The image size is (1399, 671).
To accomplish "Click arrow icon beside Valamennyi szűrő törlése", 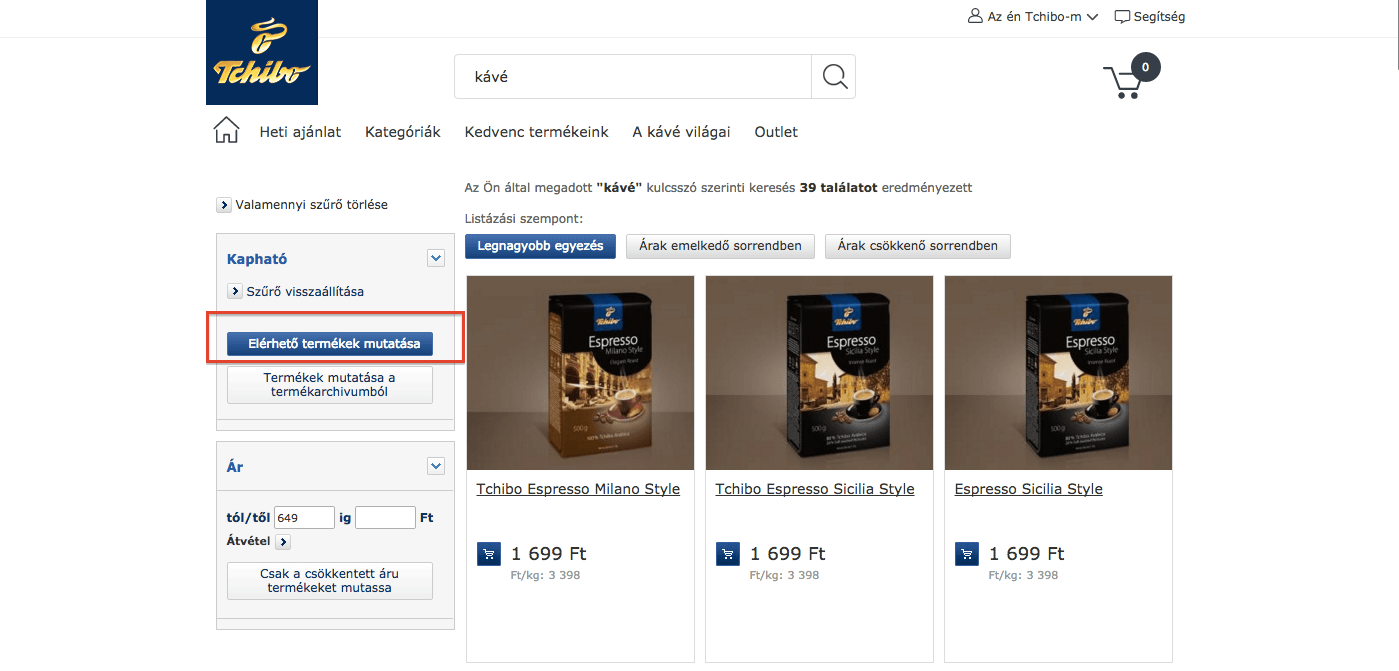I will coord(224,205).
